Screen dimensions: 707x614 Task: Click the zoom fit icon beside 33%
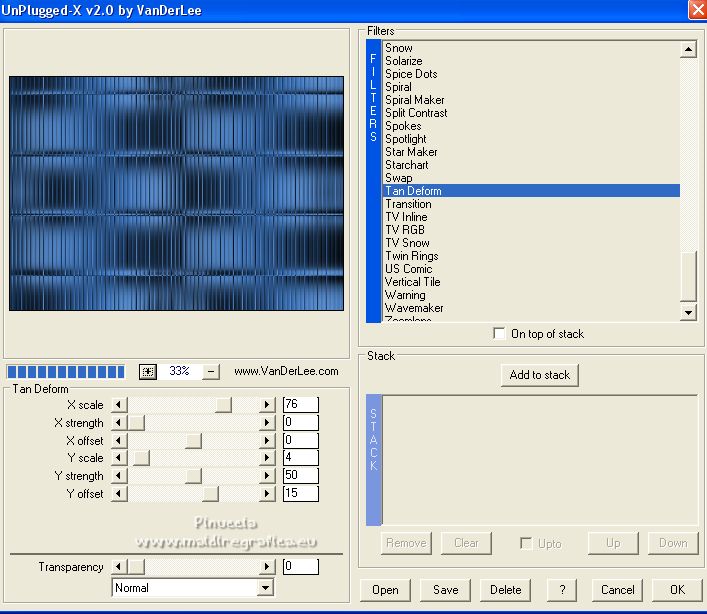coord(148,371)
